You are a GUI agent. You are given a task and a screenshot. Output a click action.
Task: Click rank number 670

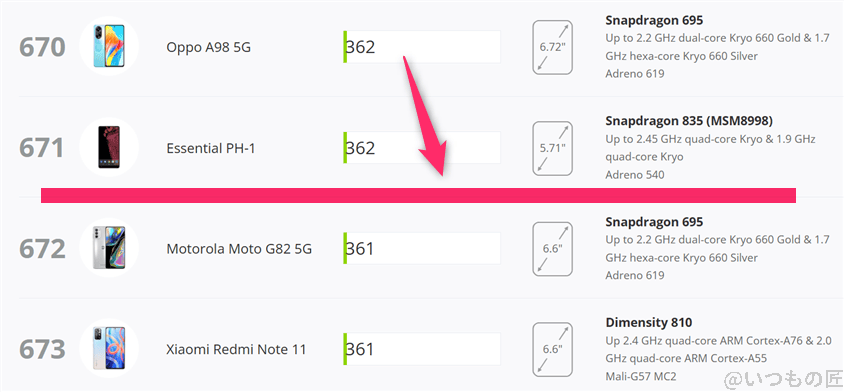pos(43,47)
